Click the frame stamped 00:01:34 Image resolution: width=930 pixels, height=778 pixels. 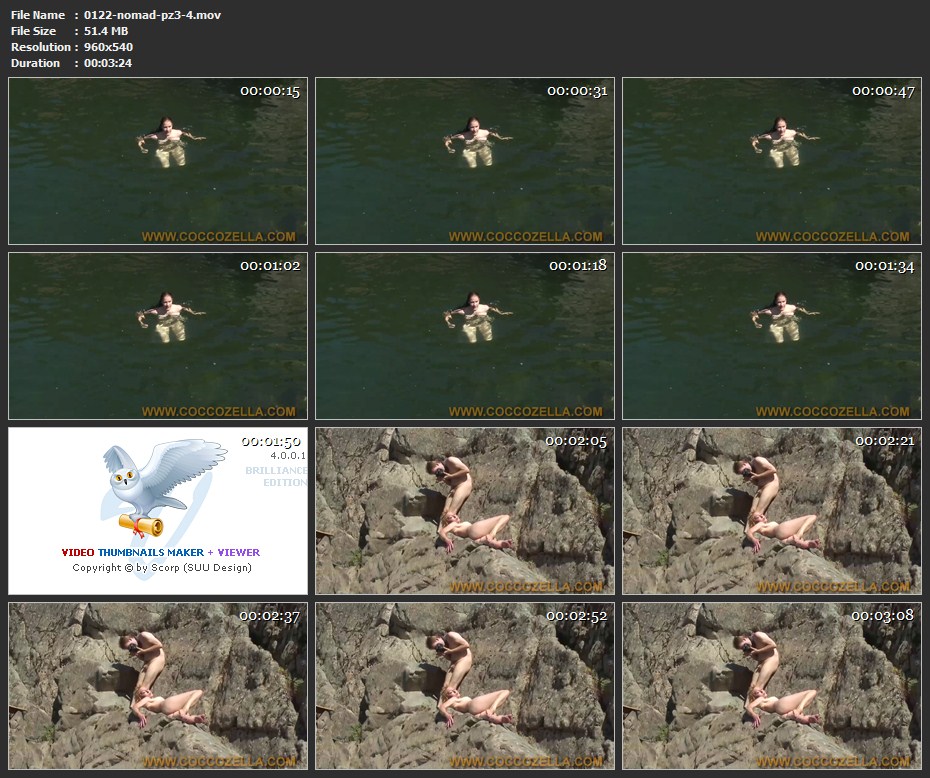click(772, 336)
